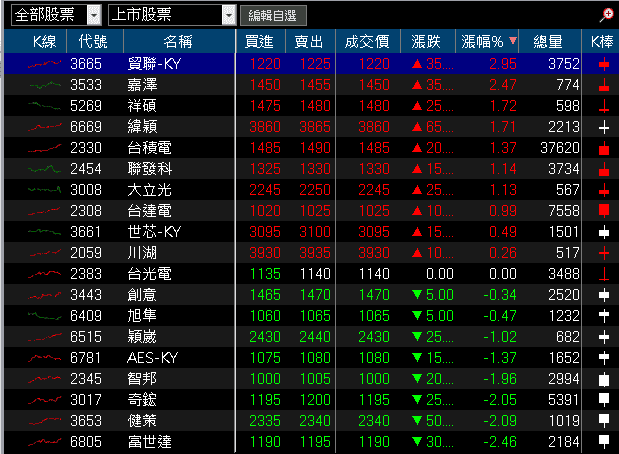Click candlestick icon for 奇鋐 row
This screenshot has height=454, width=619.
pos(604,400)
